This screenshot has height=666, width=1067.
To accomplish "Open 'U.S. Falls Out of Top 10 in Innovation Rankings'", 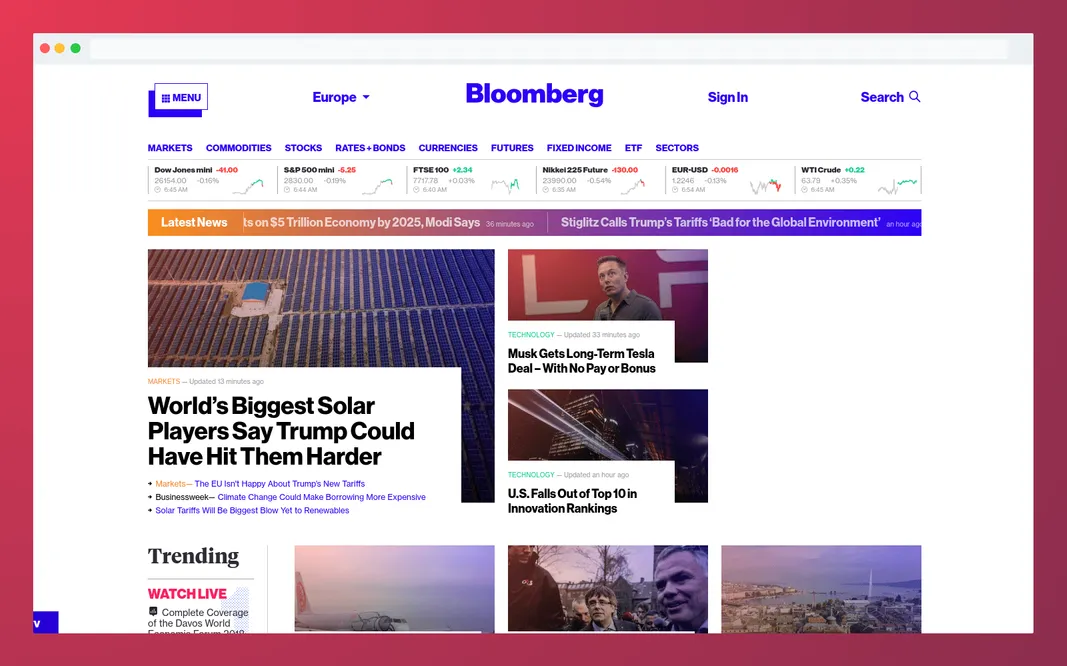I will point(572,501).
